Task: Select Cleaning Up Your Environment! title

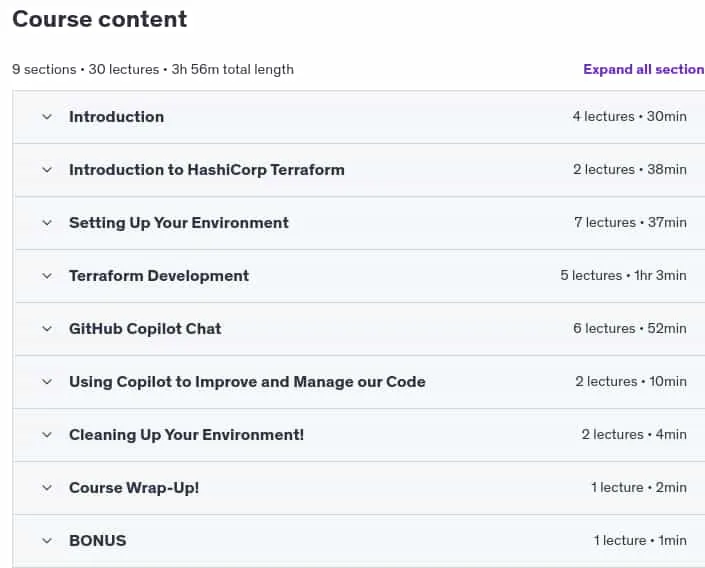Action: pyautogui.click(x=187, y=435)
